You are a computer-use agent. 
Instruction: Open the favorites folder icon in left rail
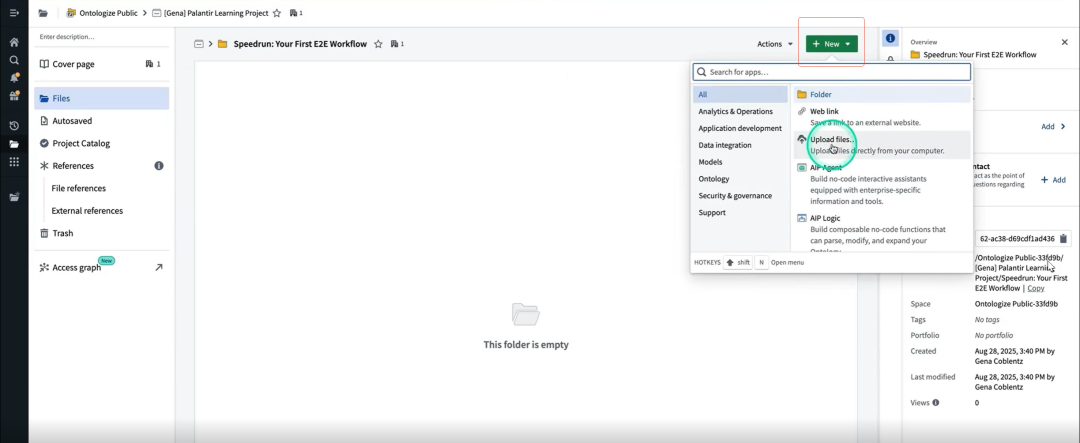[14, 197]
